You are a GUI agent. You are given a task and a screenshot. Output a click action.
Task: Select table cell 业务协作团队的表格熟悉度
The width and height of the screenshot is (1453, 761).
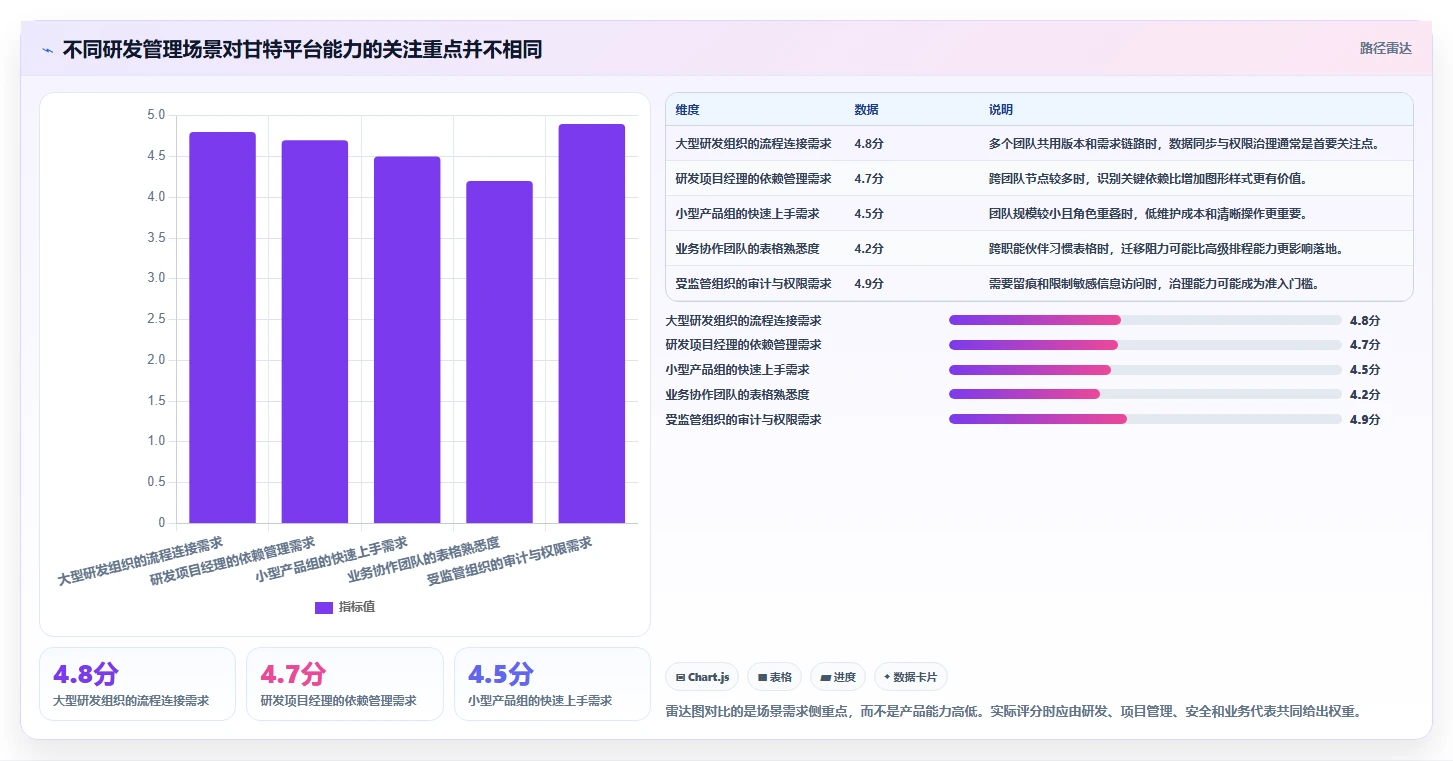tap(747, 249)
